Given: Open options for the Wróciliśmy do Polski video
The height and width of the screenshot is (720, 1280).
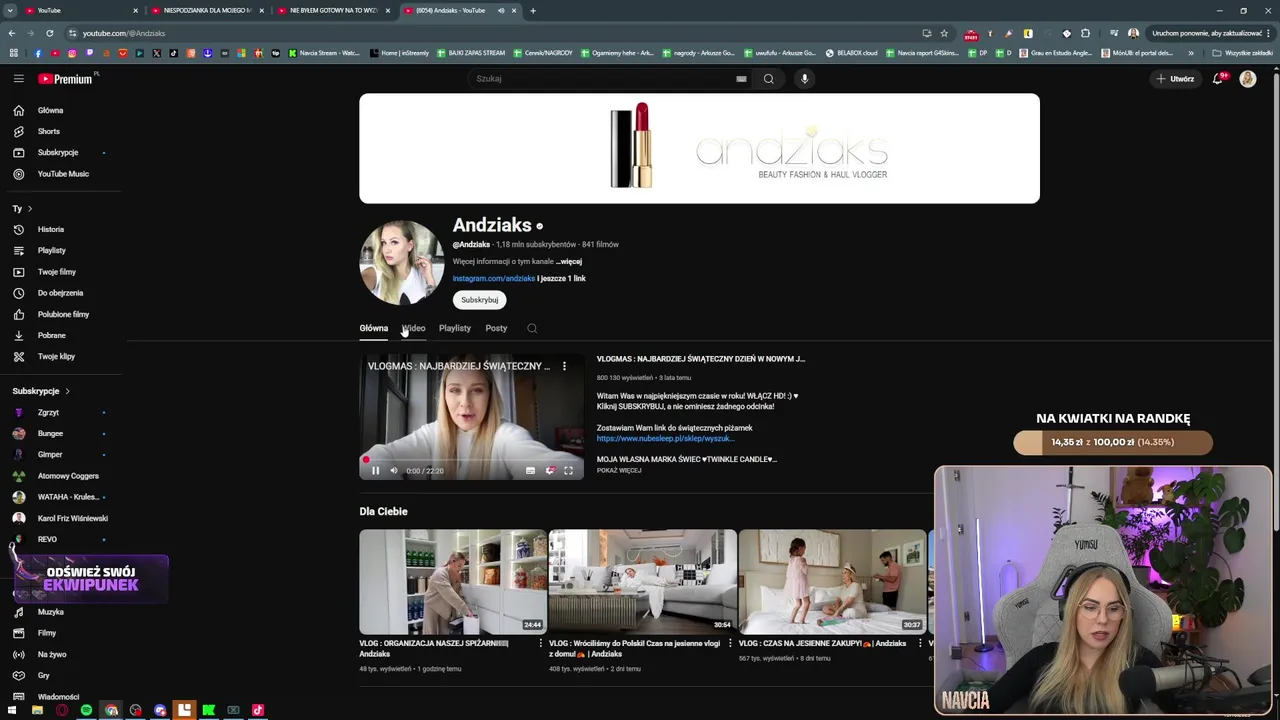Looking at the screenshot, I should 730,643.
